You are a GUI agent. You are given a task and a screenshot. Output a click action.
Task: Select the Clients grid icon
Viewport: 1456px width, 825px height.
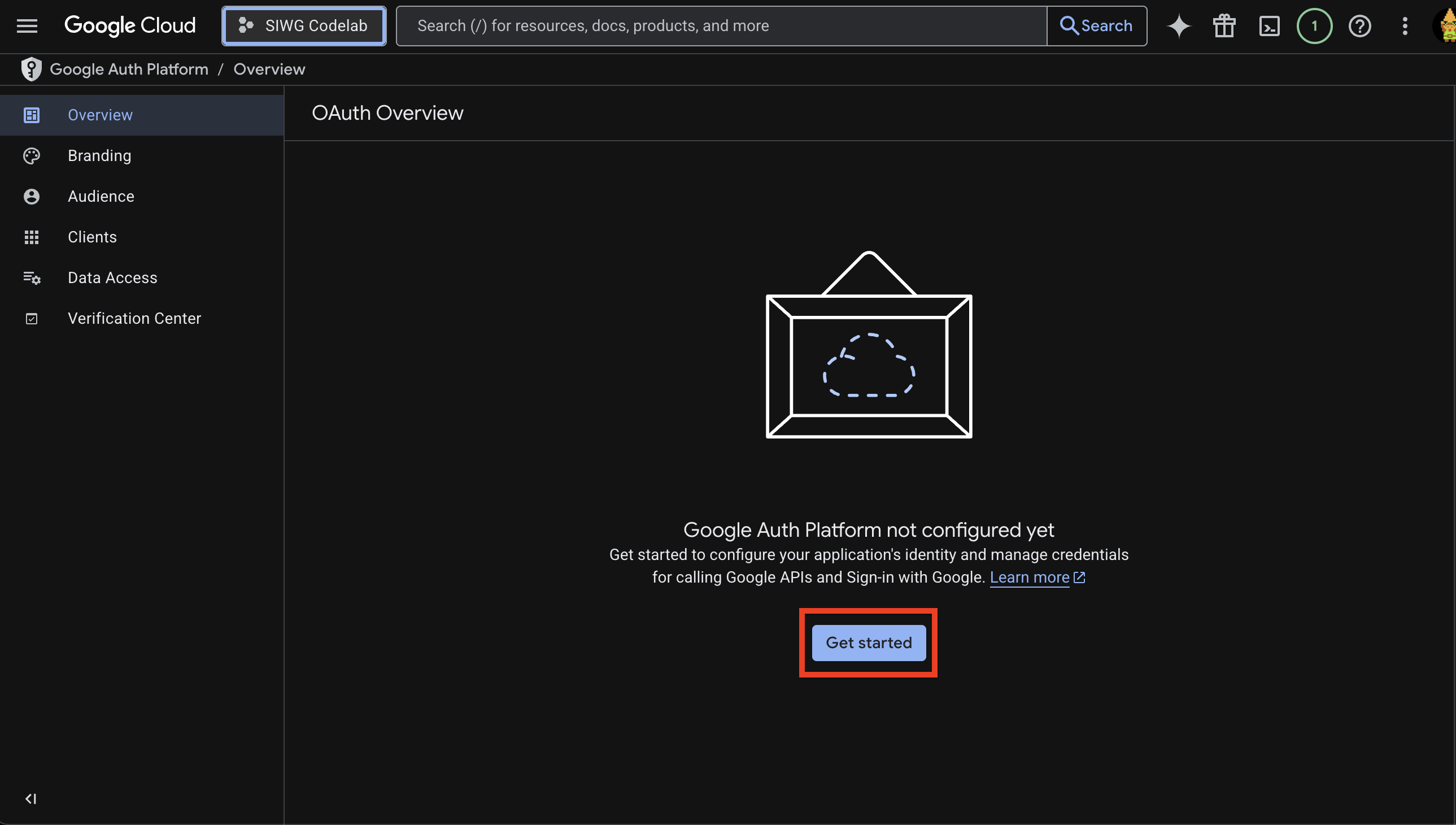[31, 237]
